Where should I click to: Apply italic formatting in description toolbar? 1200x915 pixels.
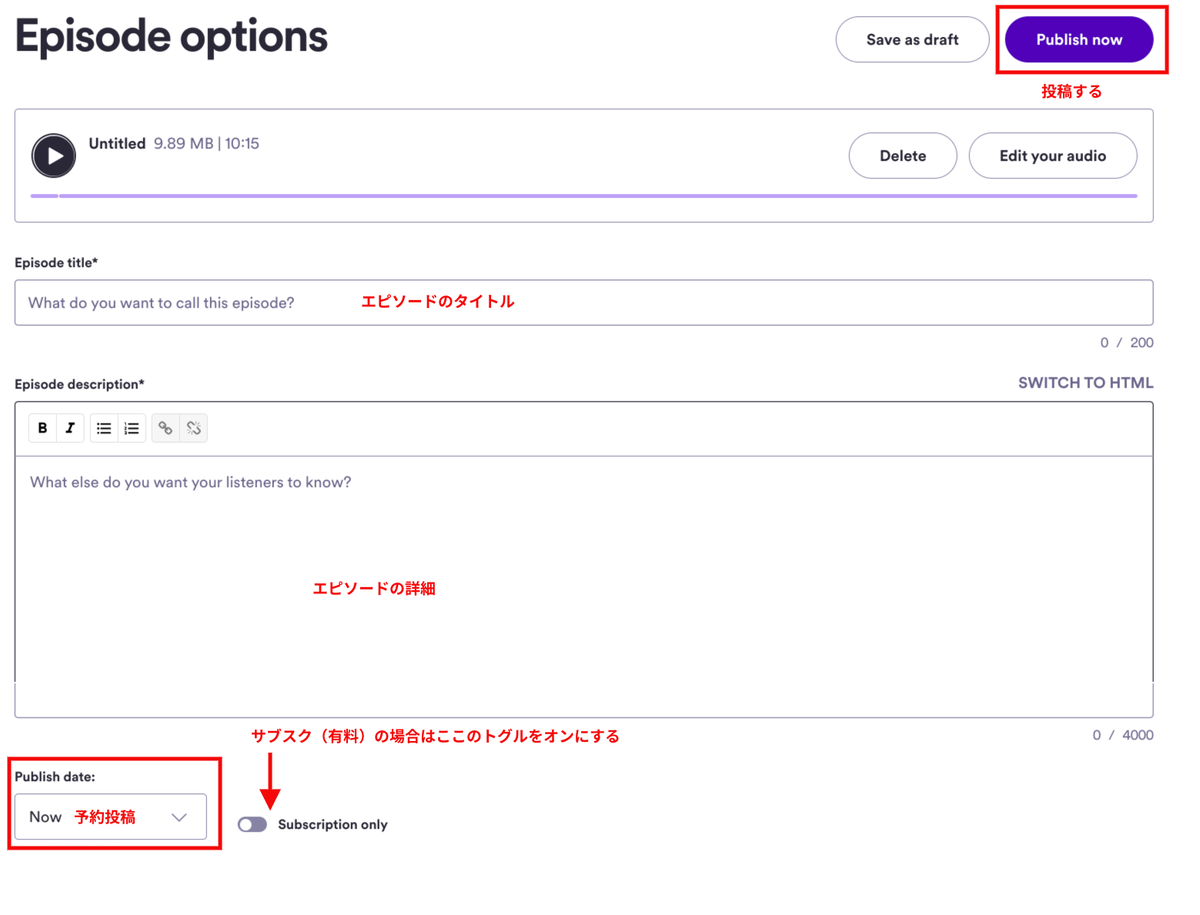(x=70, y=428)
